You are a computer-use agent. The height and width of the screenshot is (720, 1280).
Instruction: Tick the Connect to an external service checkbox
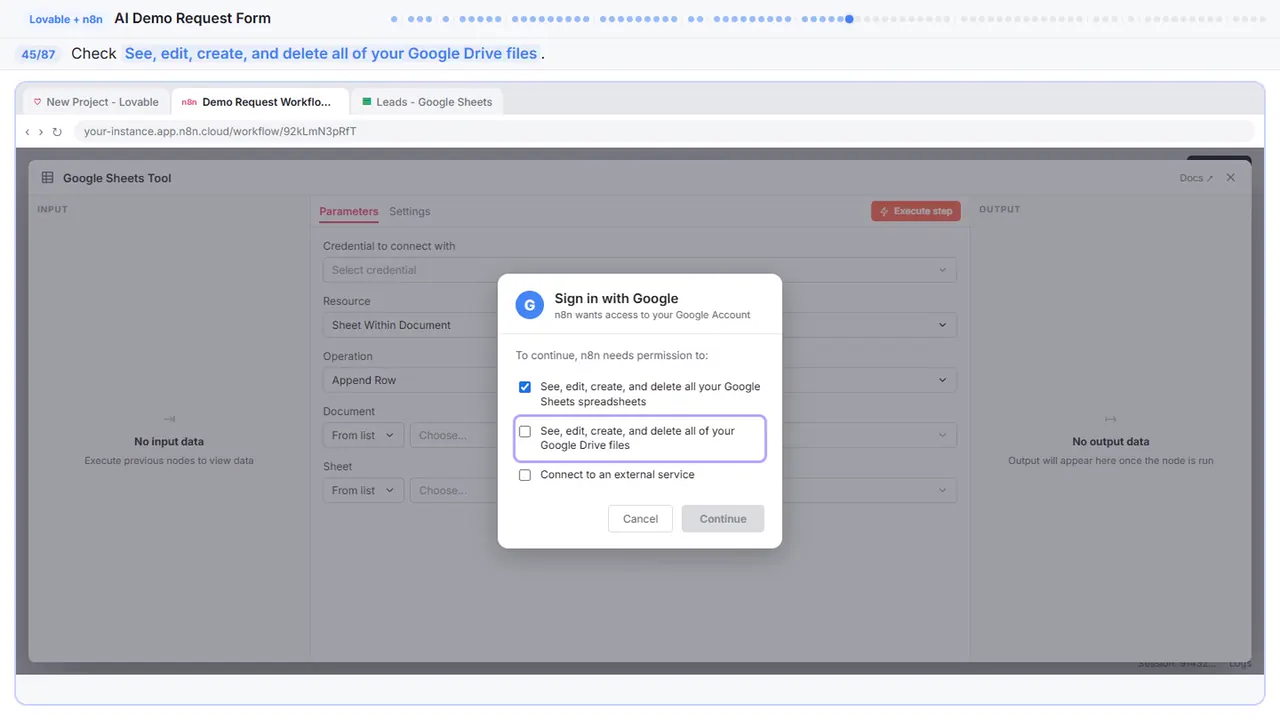(x=525, y=475)
